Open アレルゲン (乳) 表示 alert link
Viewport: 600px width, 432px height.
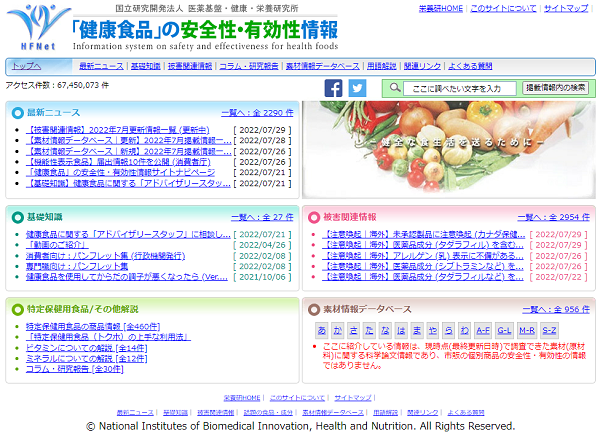(423, 256)
